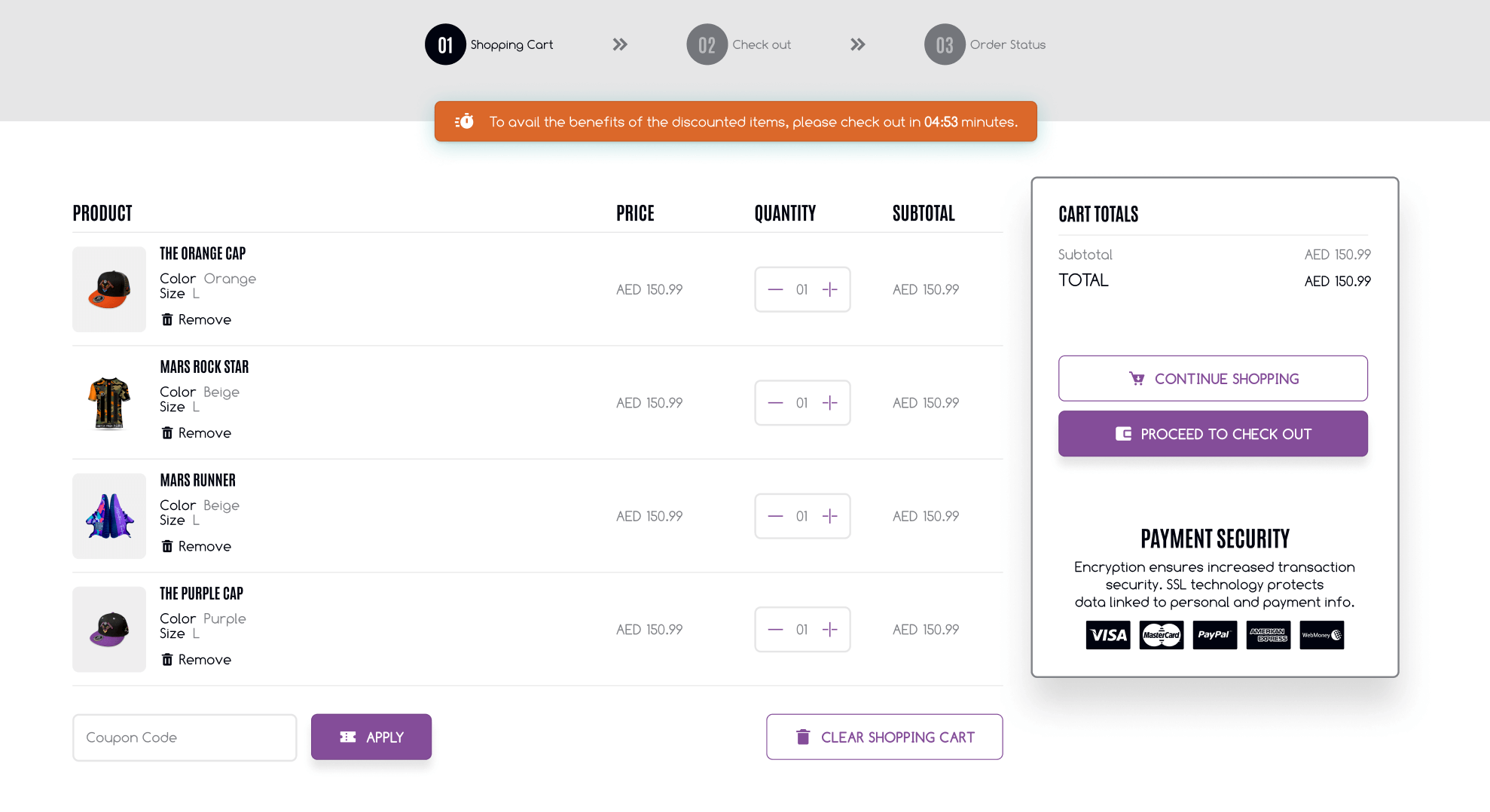
Task: Remove Mars Runner item from cart
Action: 196,546
